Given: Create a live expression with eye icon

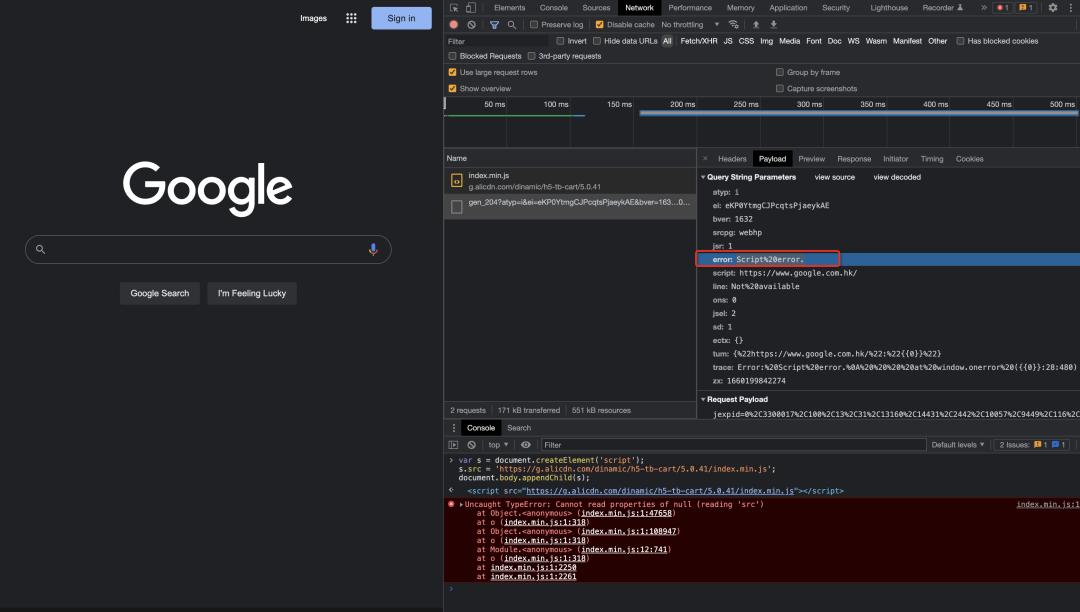Looking at the screenshot, I should pos(526,445).
